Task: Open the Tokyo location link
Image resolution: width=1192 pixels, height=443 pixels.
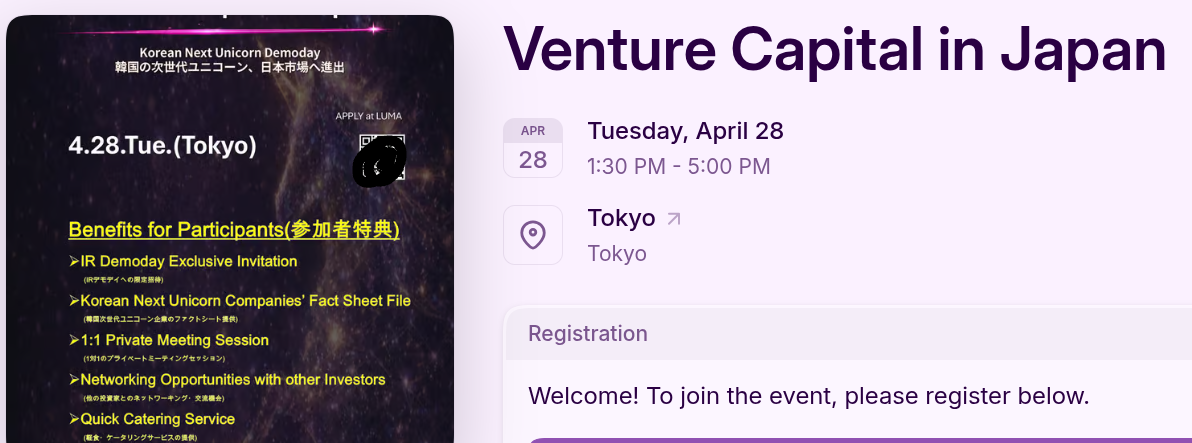Action: click(622, 218)
